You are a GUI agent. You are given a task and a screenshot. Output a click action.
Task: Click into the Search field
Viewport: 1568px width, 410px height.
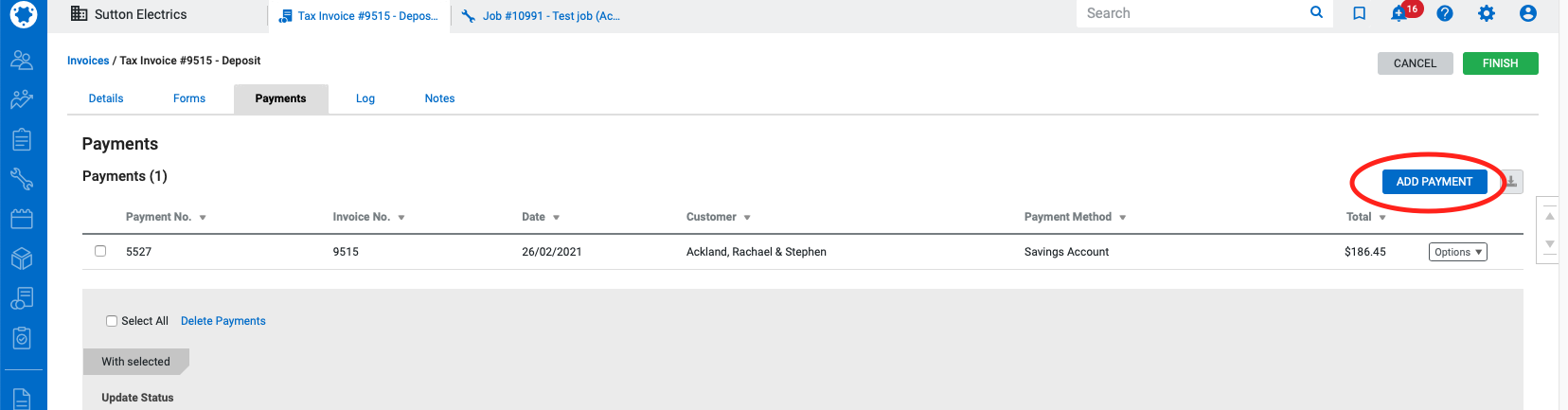1193,13
